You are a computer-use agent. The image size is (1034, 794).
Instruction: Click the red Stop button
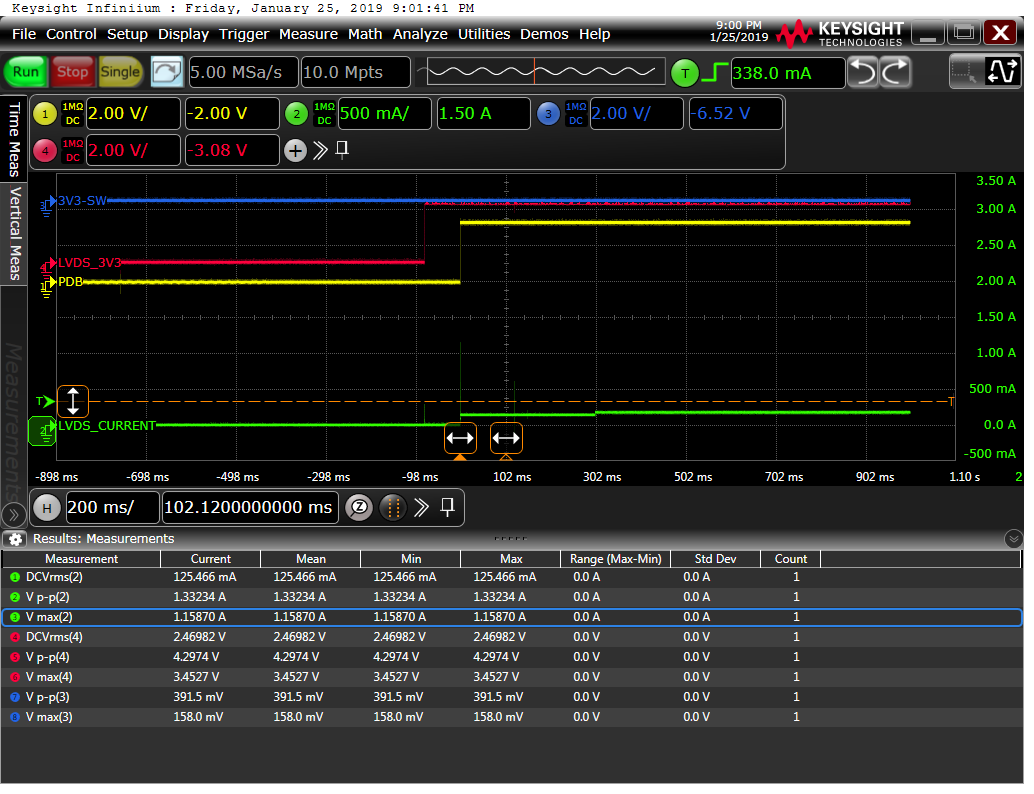pos(72,72)
